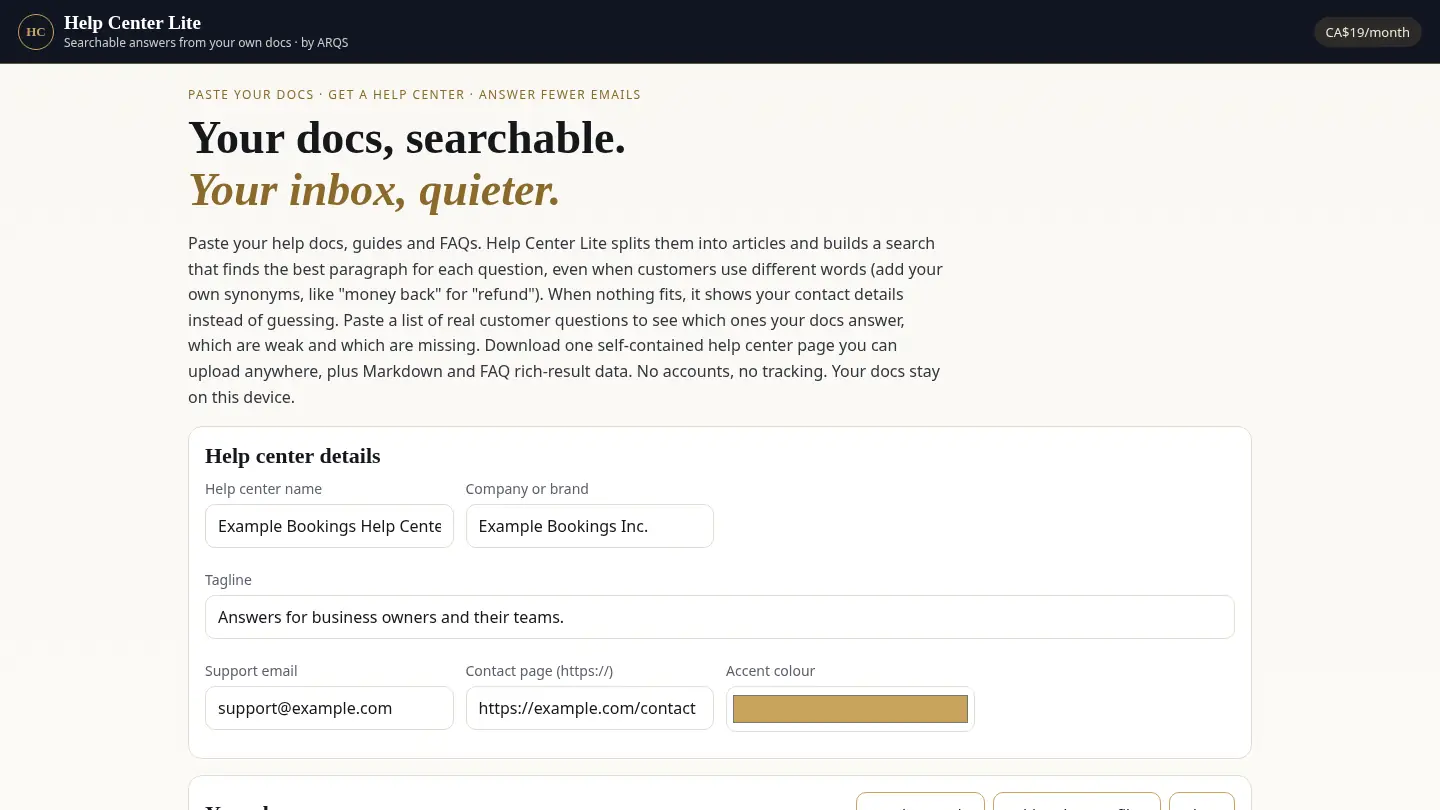The height and width of the screenshot is (810, 1440).
Task: Click the "Your inbox, quieter." italic headline
Action: 374,190
